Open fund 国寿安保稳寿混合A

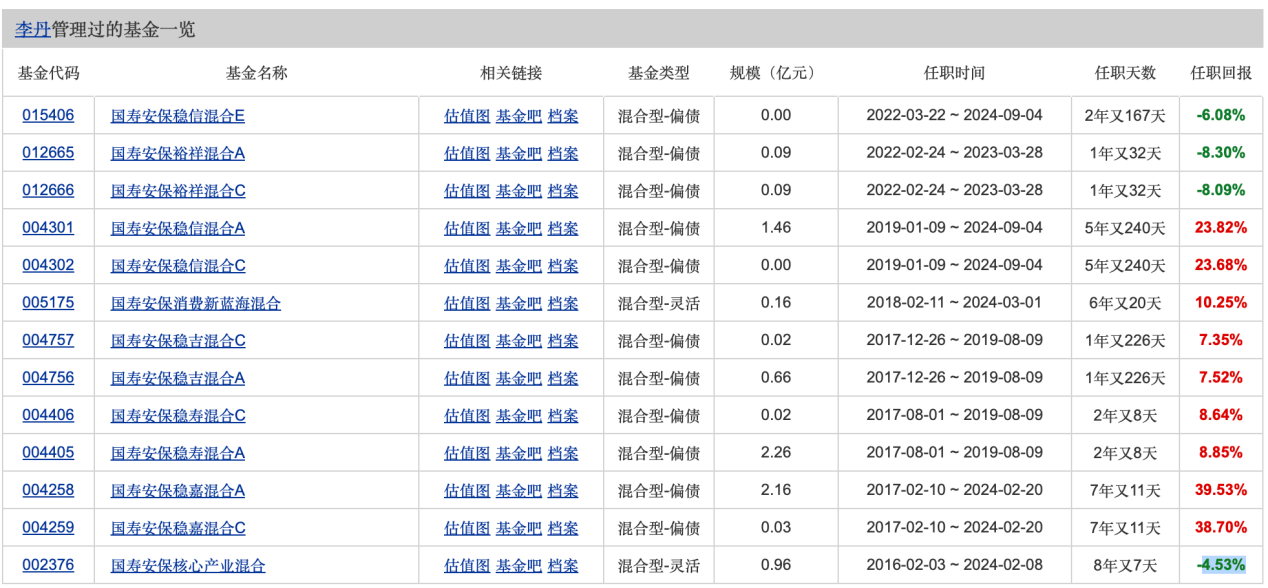pos(177,453)
